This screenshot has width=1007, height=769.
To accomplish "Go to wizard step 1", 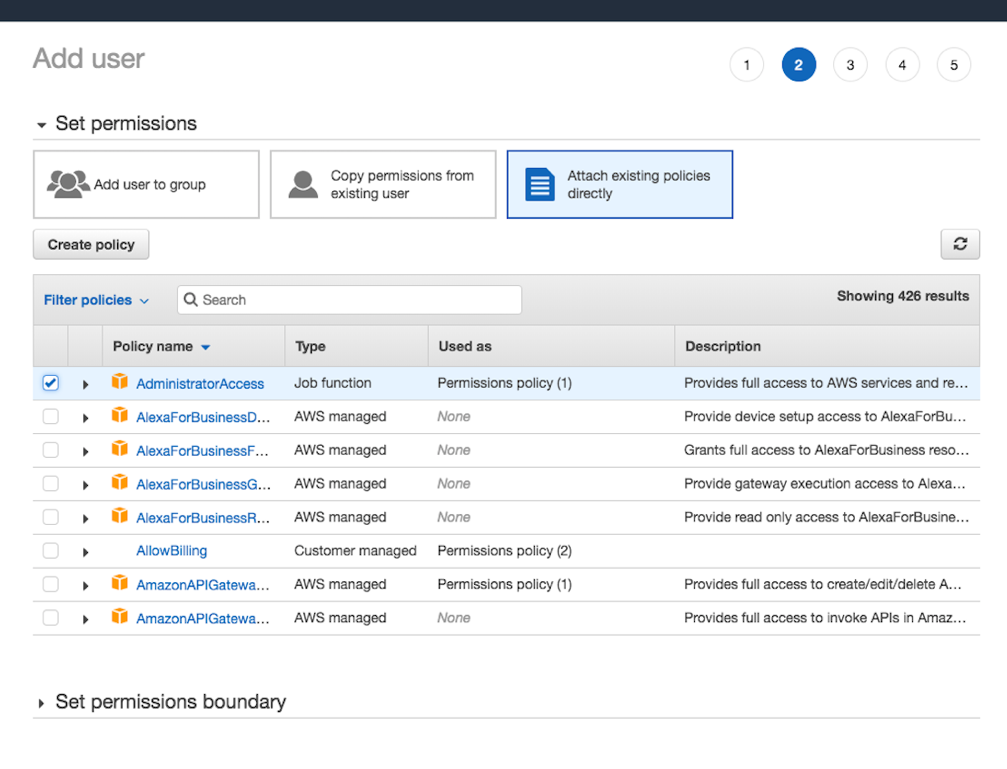I will point(746,65).
